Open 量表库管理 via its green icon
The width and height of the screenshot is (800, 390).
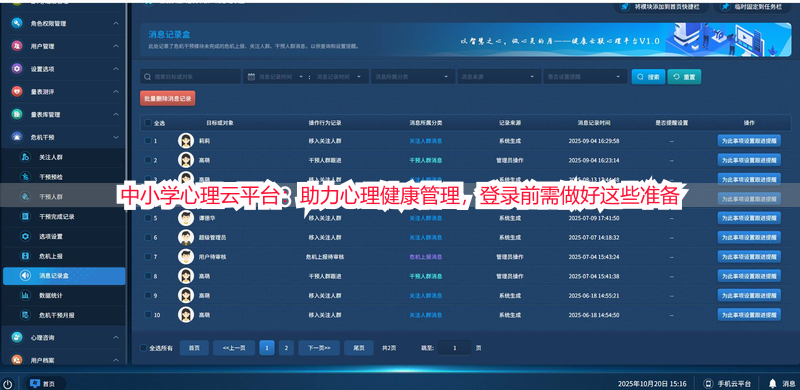17,114
